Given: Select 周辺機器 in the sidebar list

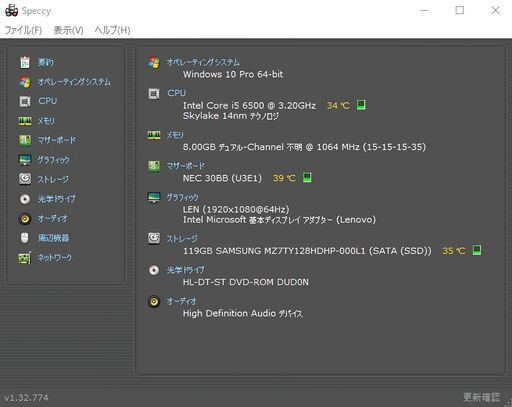Looking at the screenshot, I should pos(53,238).
